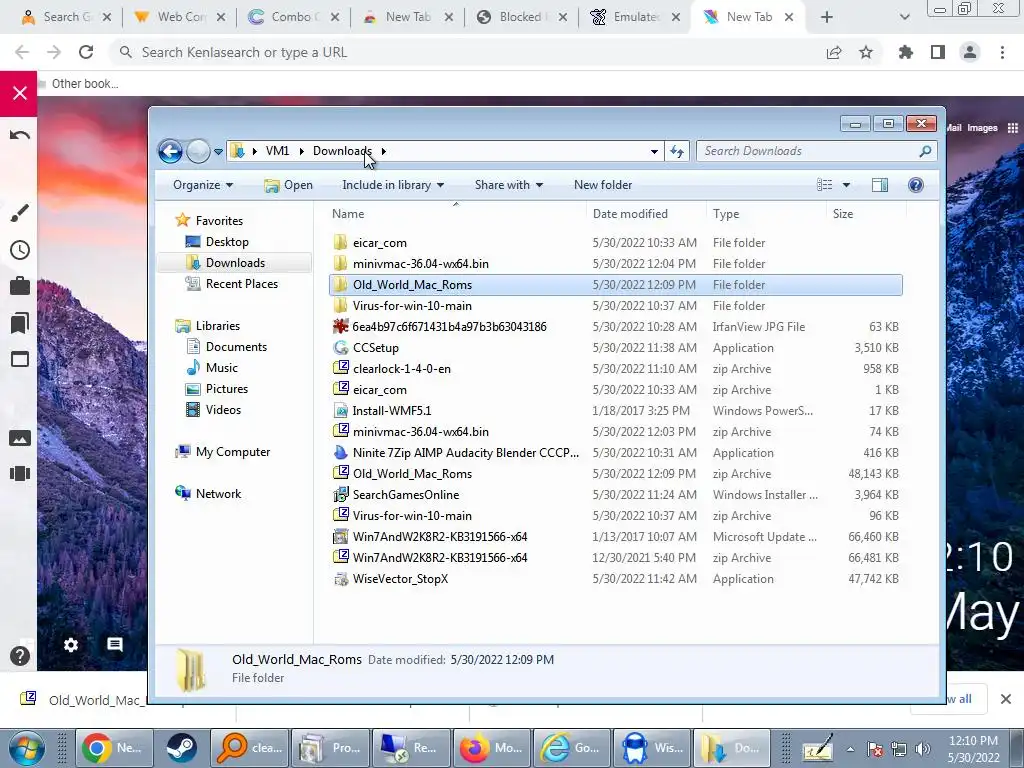Select the CCSetup application
The width and height of the screenshot is (1024, 768).
pyautogui.click(x=615, y=347)
